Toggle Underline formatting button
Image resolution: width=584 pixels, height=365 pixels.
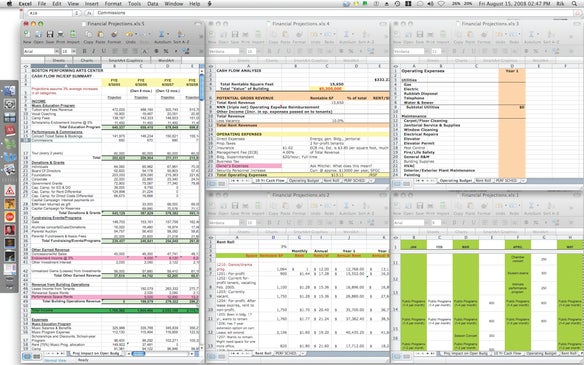[103, 51]
